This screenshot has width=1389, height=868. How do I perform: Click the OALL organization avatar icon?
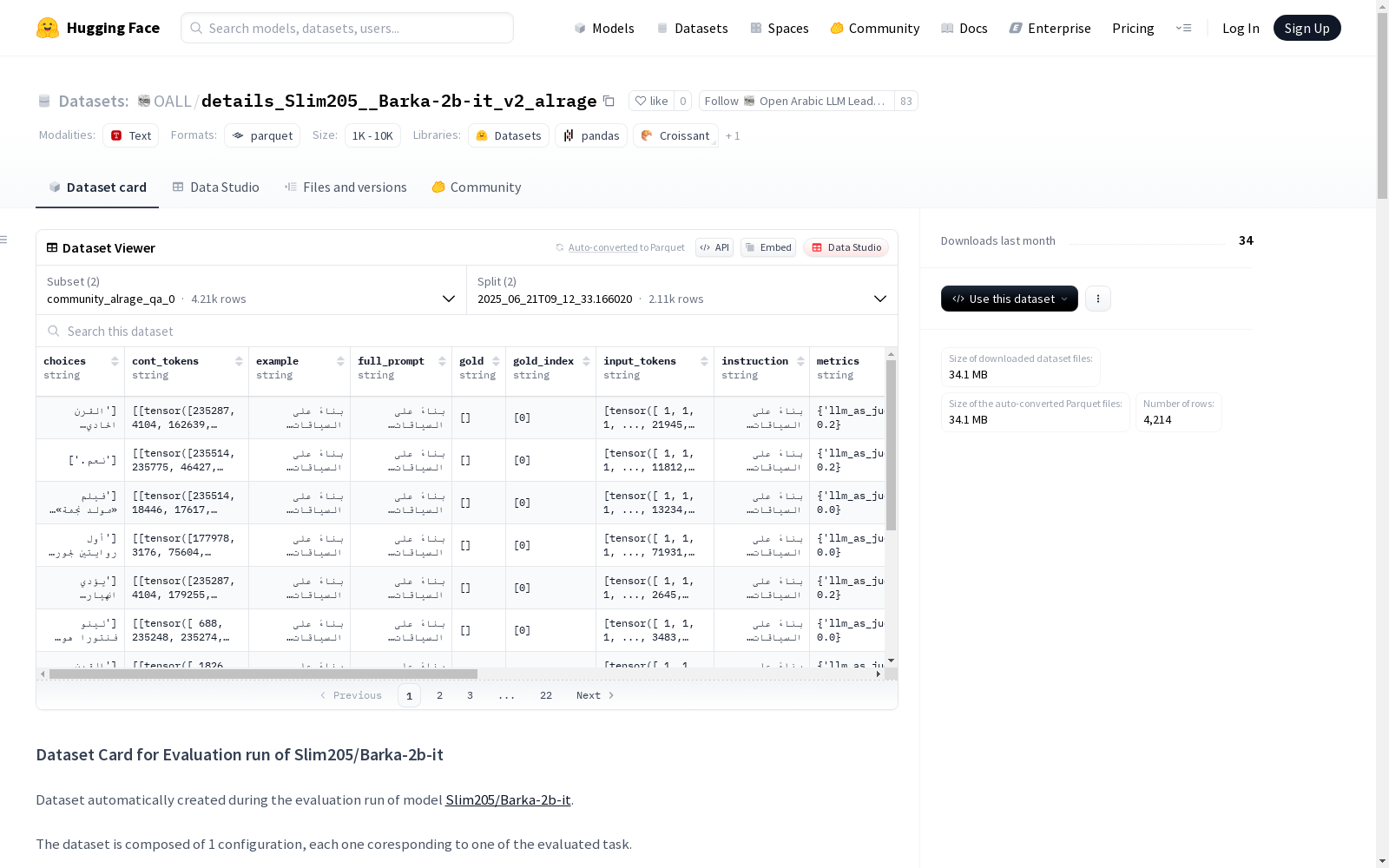pyautogui.click(x=144, y=101)
